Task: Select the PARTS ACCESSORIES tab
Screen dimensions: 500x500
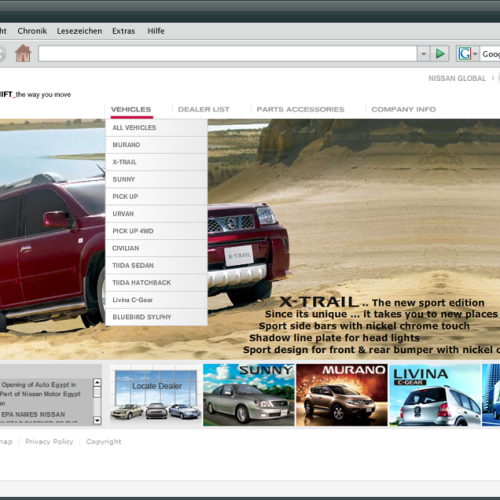Action: [x=300, y=109]
